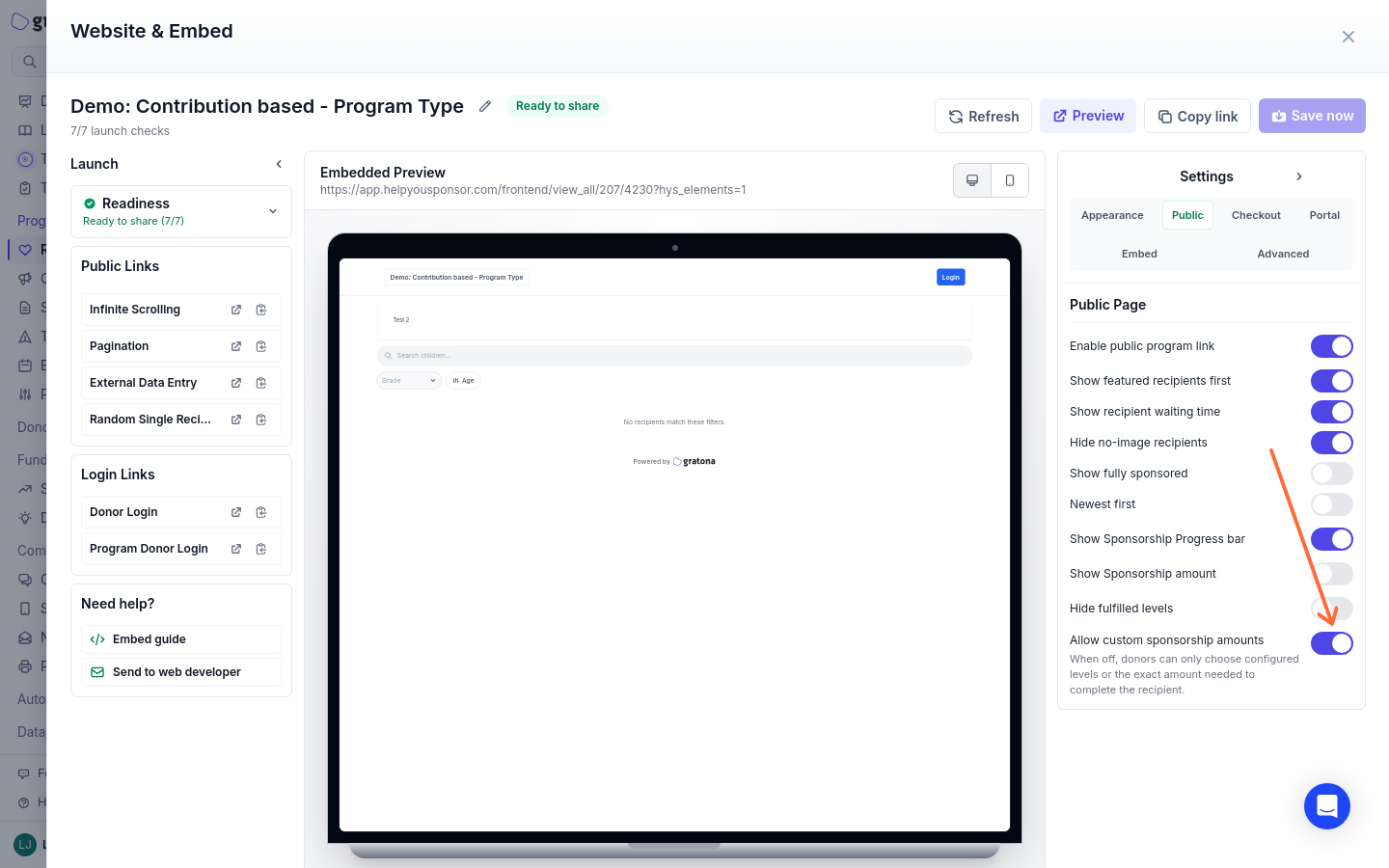Open External Data Entry link externally
Image resolution: width=1389 pixels, height=868 pixels.
tap(236, 383)
